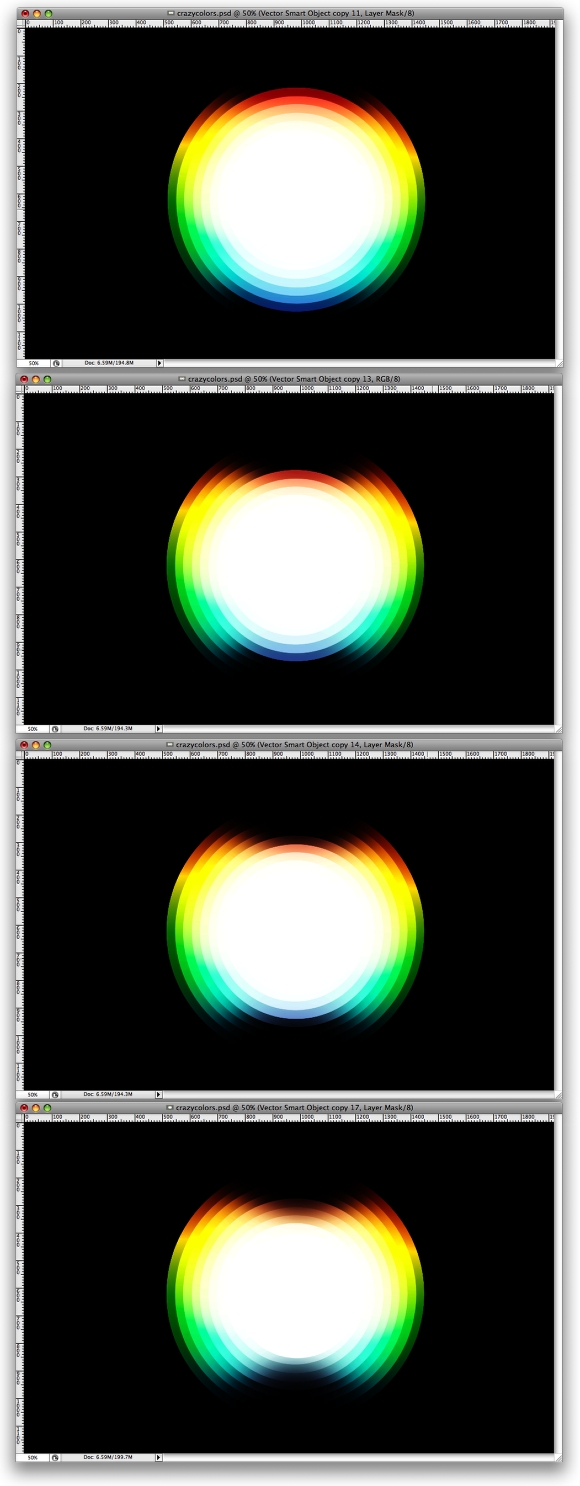Click the Doc size readout in the copy 14 window
Screen dimensions: 580x1486
point(108,1094)
